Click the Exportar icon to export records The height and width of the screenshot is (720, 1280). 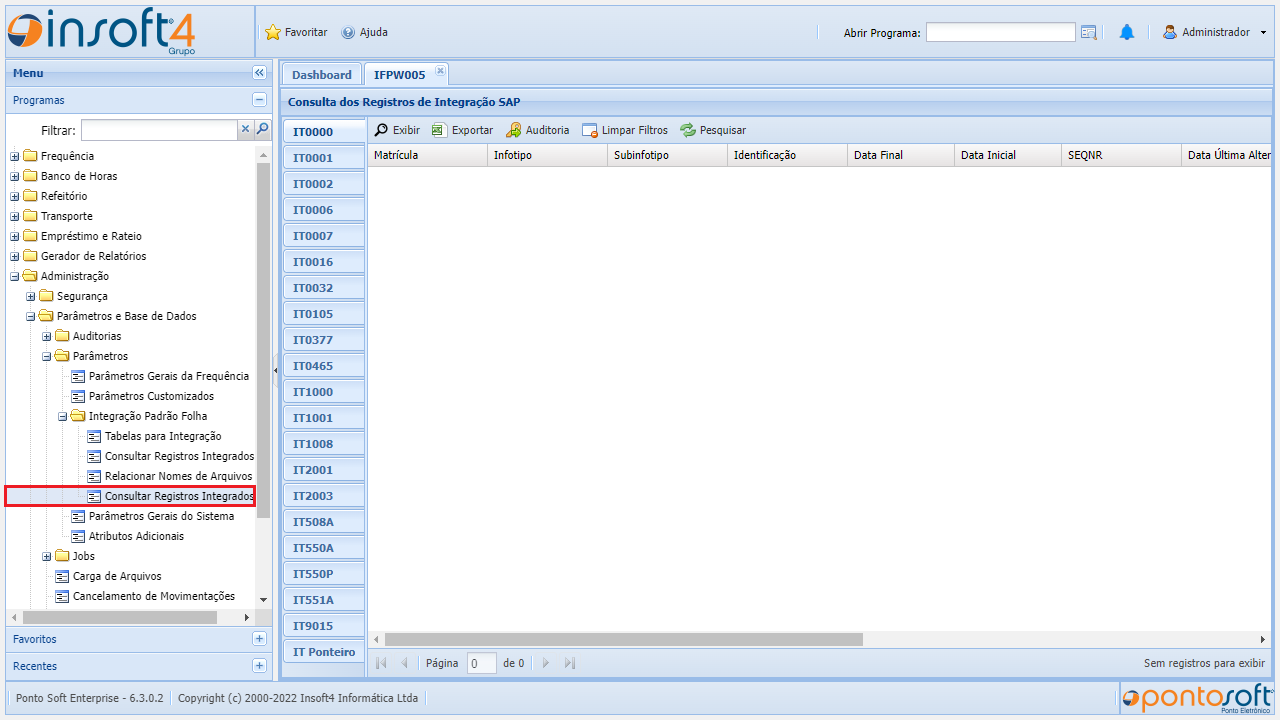coord(438,130)
